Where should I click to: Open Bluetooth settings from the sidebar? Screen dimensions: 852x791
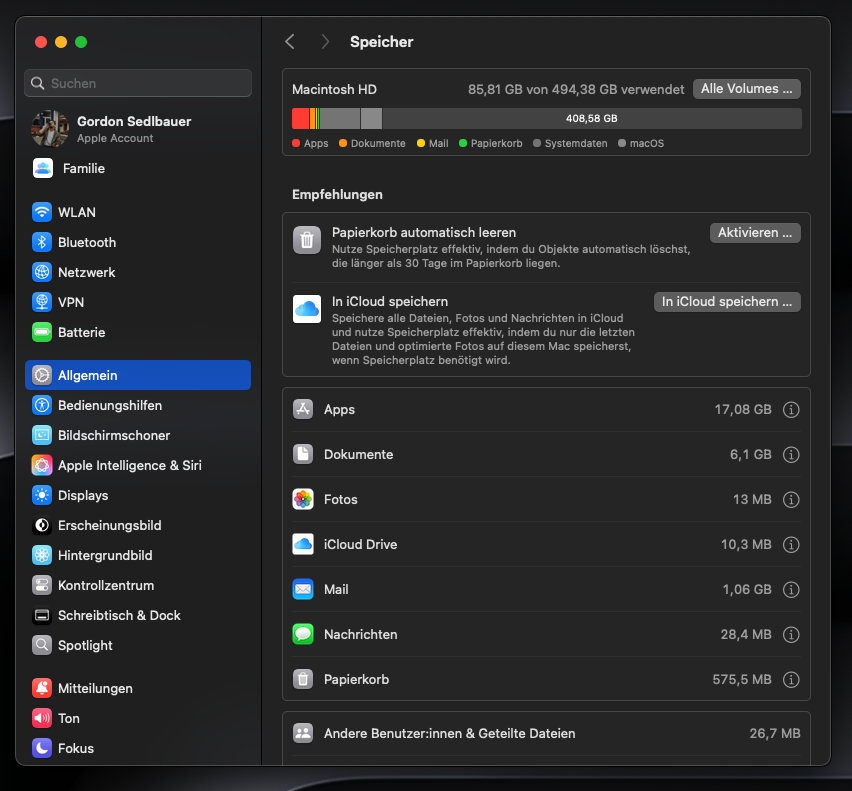40,242
